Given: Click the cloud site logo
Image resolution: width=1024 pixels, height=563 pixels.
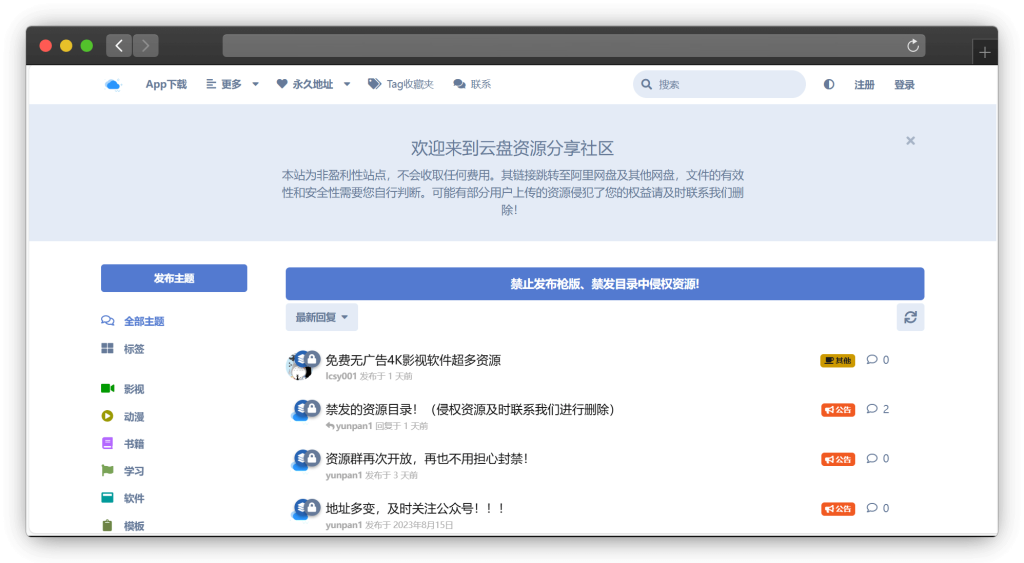Looking at the screenshot, I should pos(113,84).
